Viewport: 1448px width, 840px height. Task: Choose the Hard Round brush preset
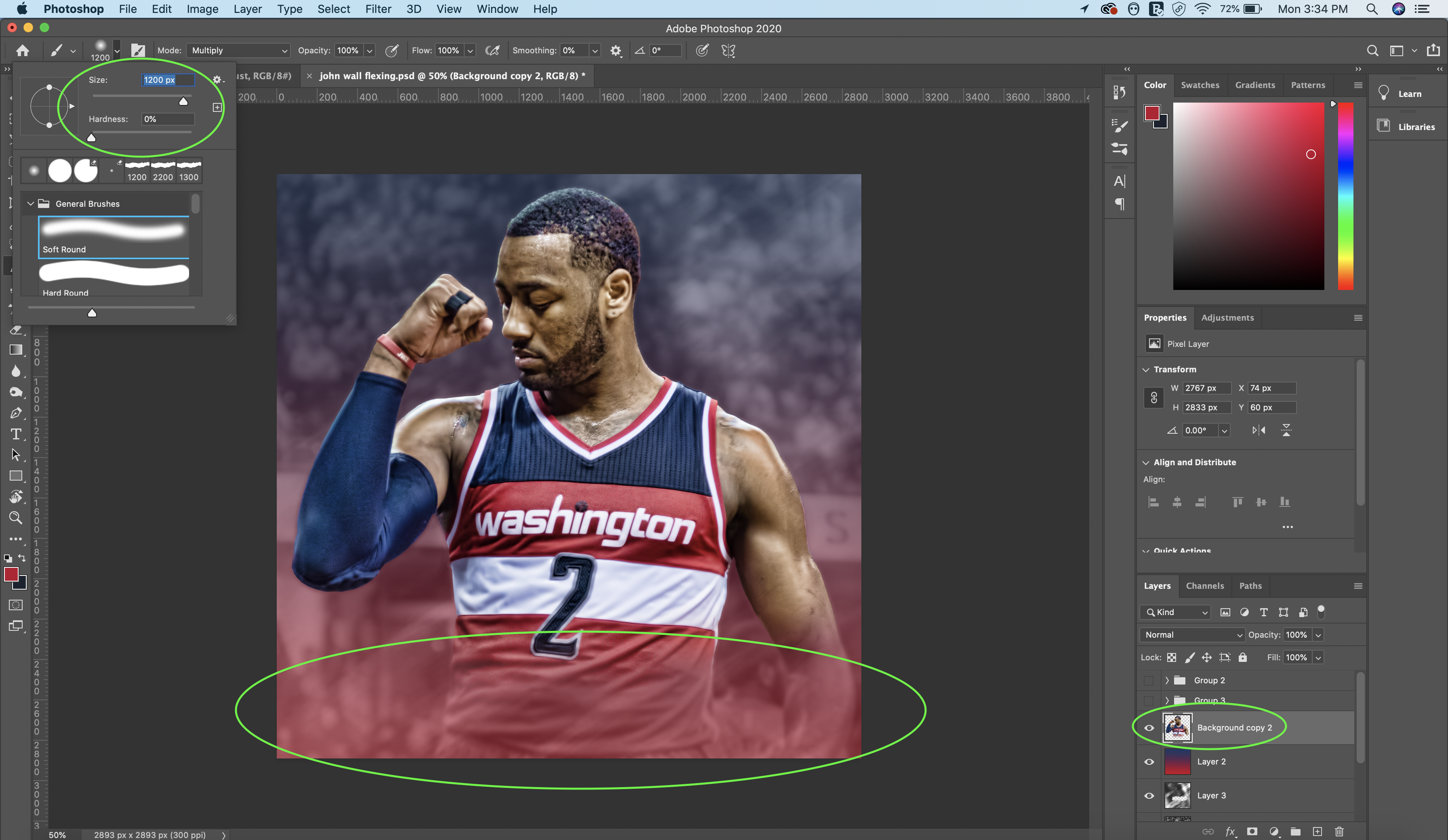click(x=114, y=279)
